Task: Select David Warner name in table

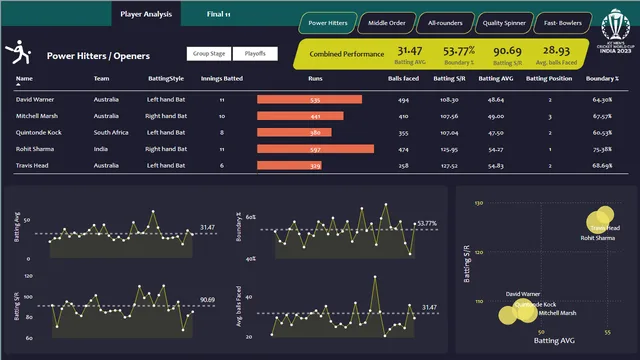Action: (35, 100)
